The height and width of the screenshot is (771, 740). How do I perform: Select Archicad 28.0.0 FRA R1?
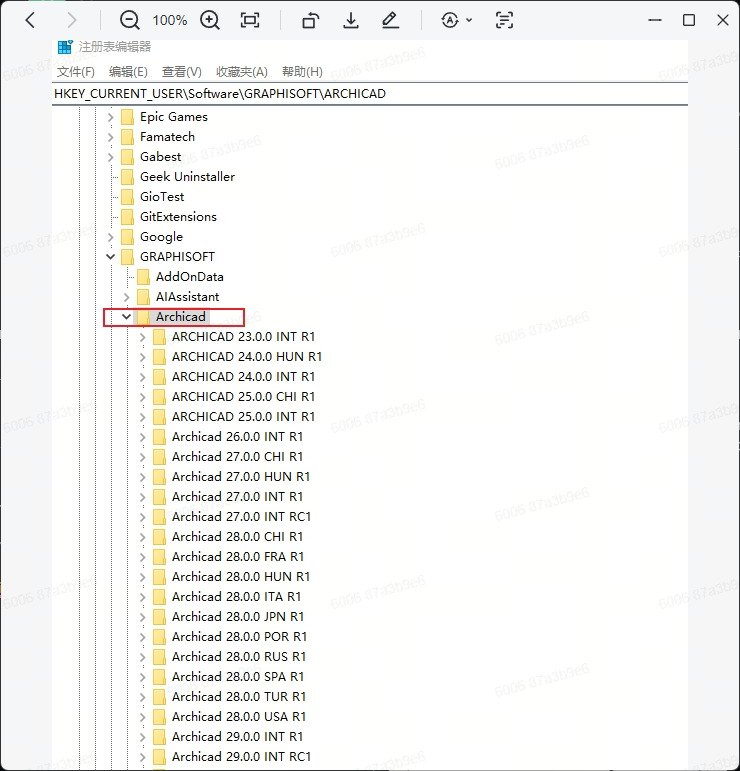(238, 557)
